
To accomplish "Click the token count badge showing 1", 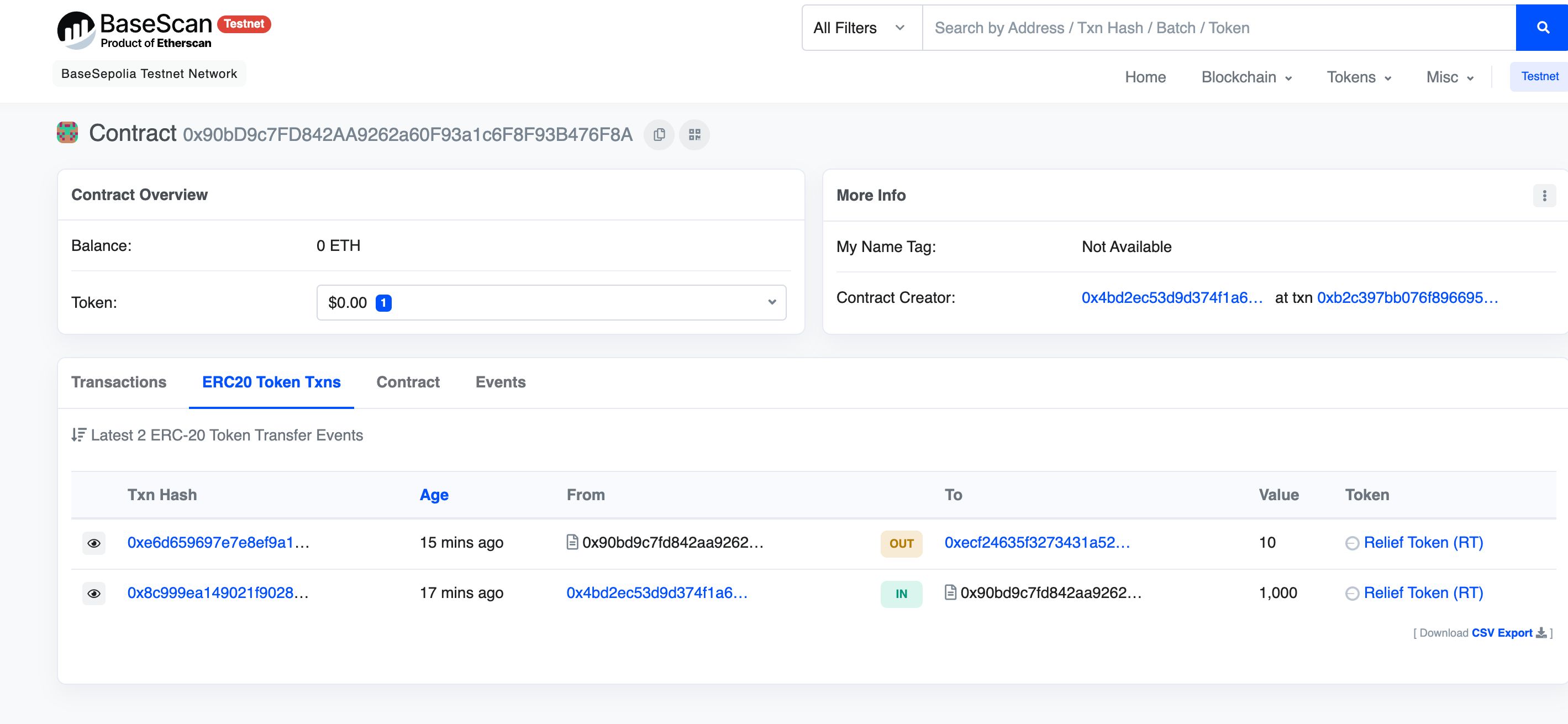I will 383,303.
